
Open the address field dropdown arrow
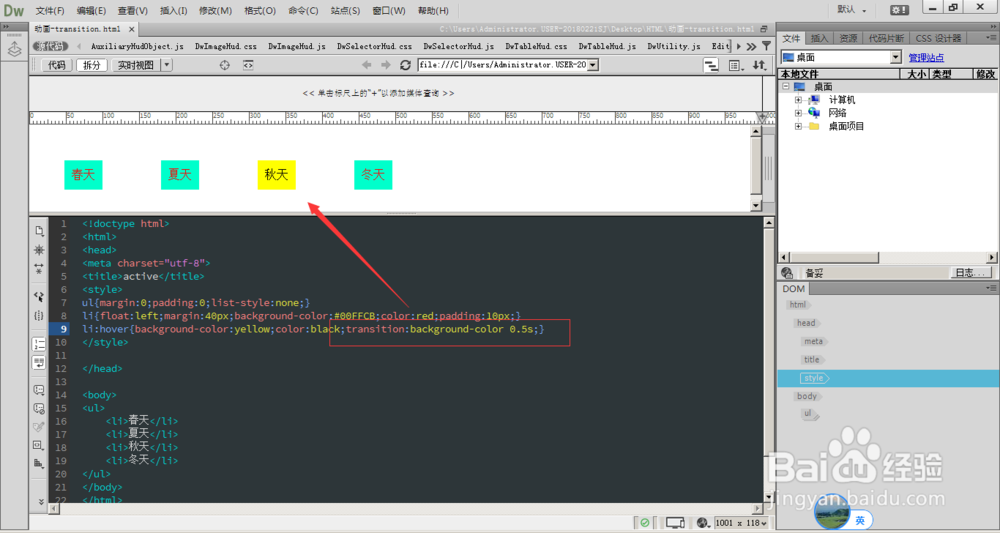[593, 65]
